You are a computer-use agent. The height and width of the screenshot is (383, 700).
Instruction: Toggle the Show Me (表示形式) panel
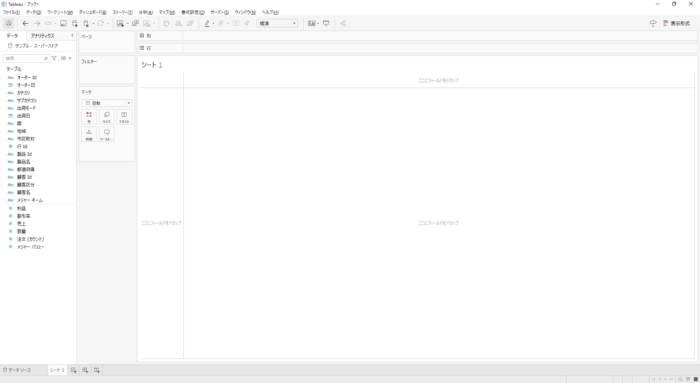click(677, 23)
